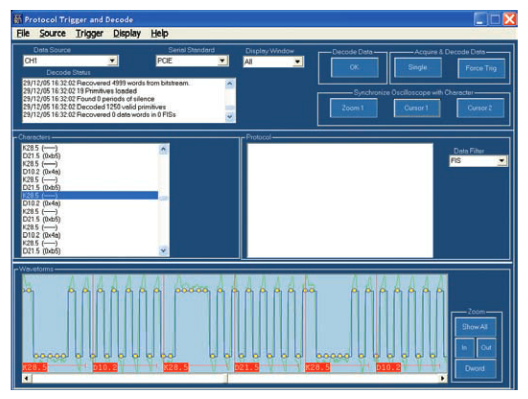
Task: Close the Protocol Trigger and Decode window
Action: point(509,19)
